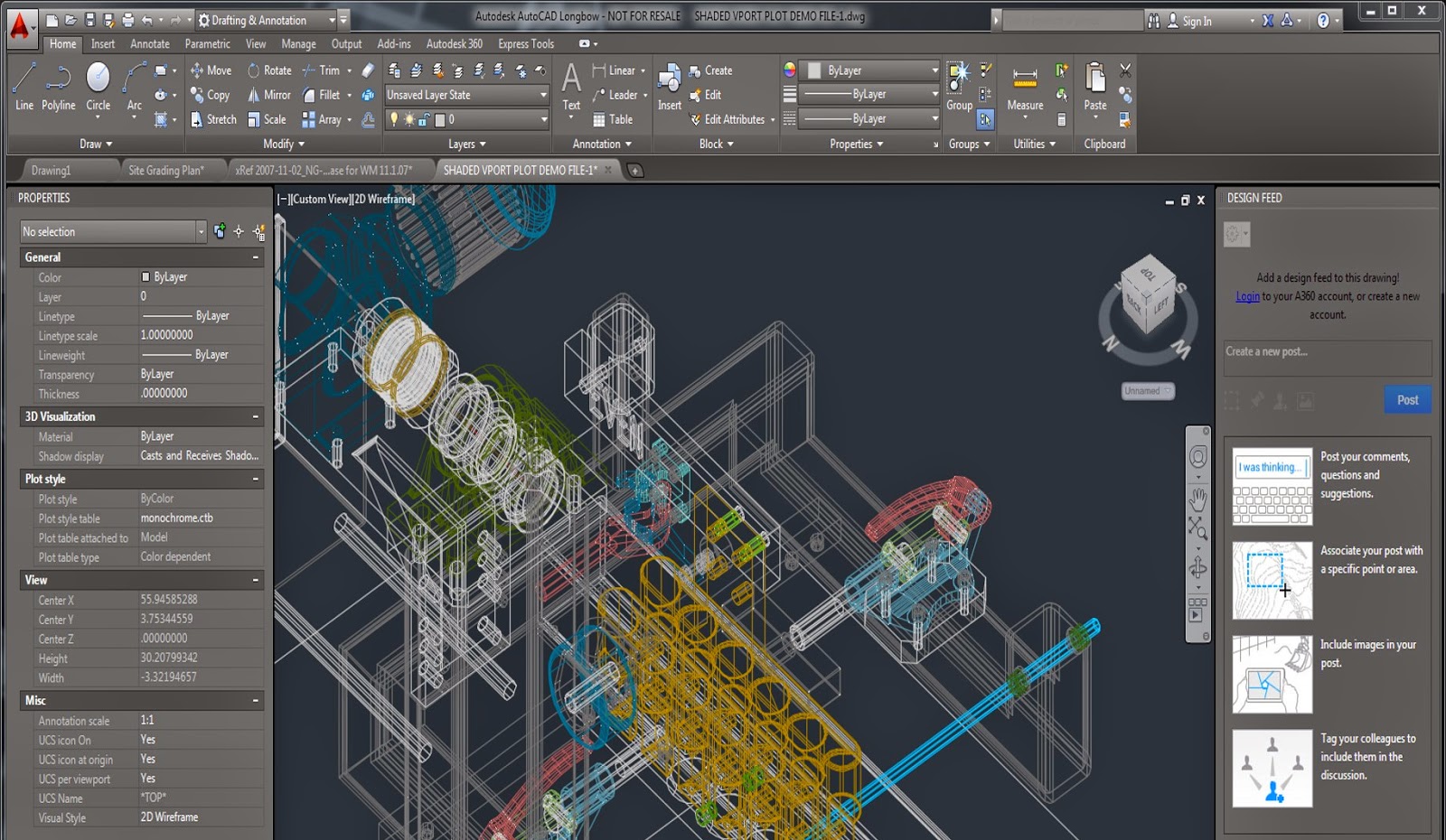Expand the Layers panel
The width and height of the screenshot is (1446, 840).
[467, 144]
